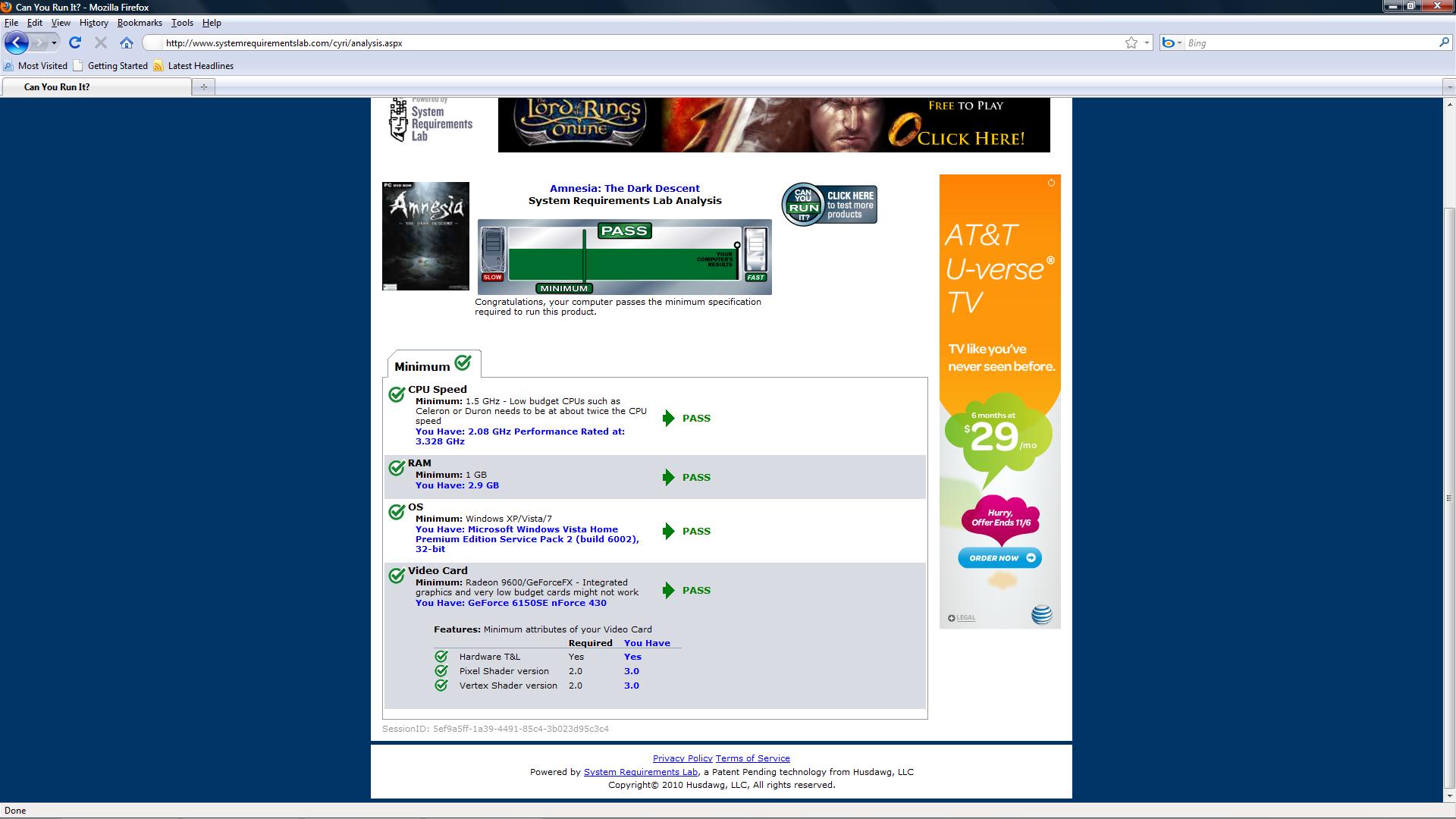Screen dimensions: 1456x819
Task: Click the search magnifier icon in Bing box
Action: [1443, 43]
